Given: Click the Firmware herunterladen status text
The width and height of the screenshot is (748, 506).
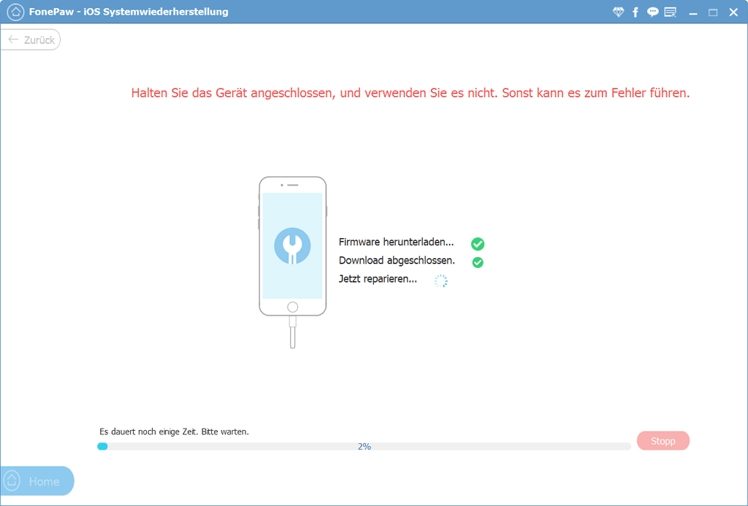Looking at the screenshot, I should click(x=396, y=242).
